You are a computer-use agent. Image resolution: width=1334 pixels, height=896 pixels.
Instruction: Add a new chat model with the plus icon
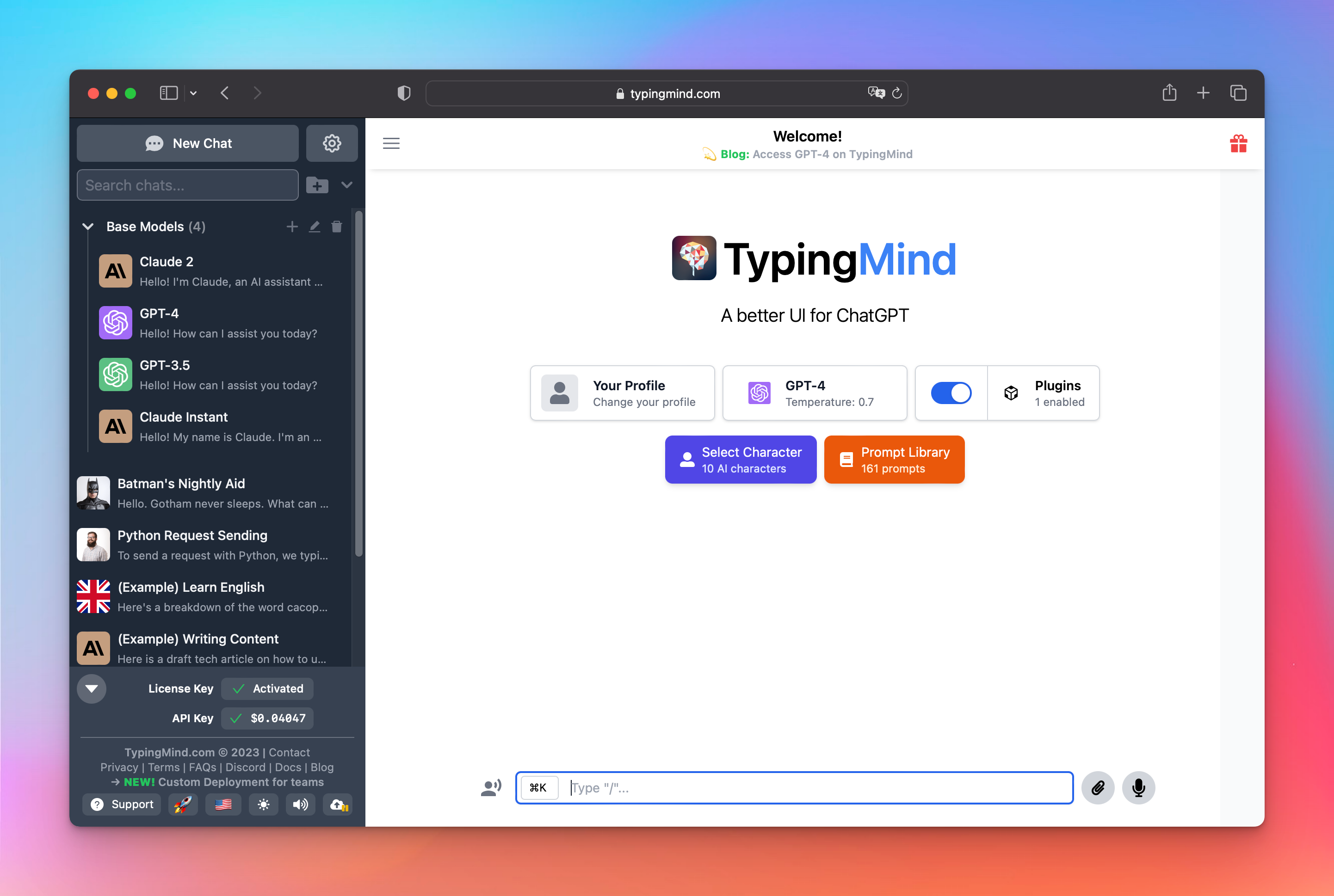pyautogui.click(x=292, y=226)
